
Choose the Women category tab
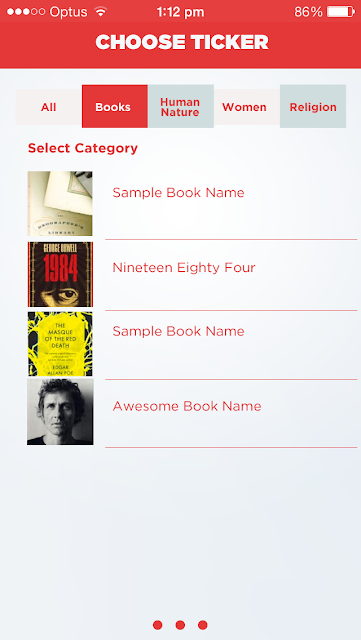[247, 107]
